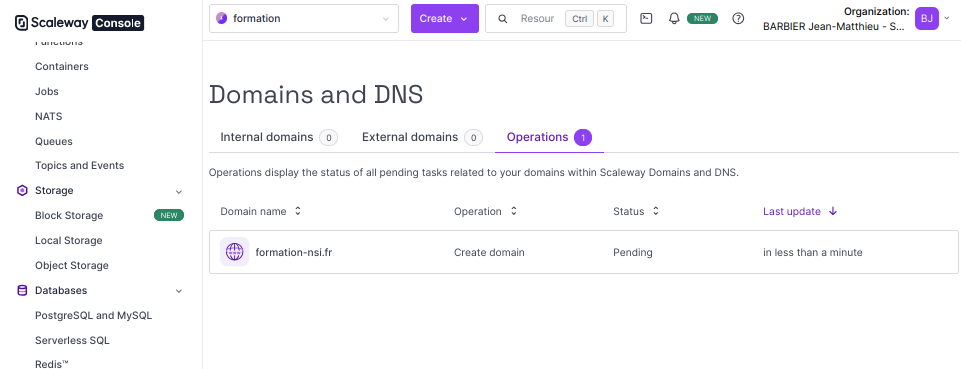This screenshot has width=961, height=369.
Task: Open NATS in the sidebar
Action: click(48, 116)
